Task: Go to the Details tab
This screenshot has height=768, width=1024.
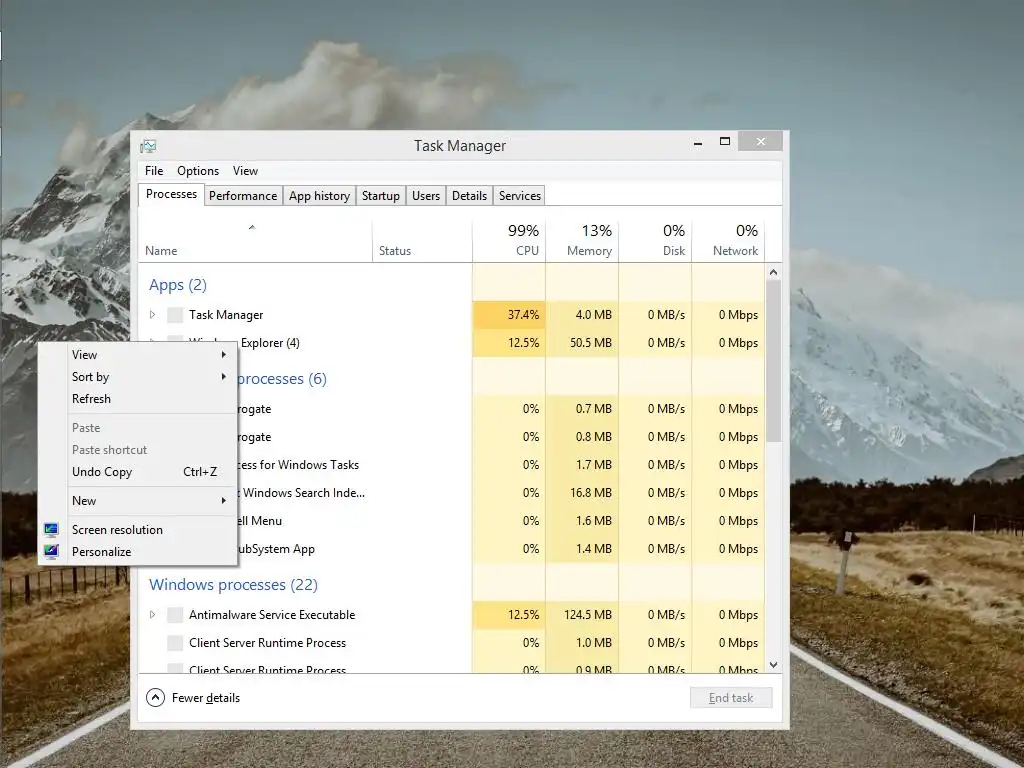Action: coord(470,196)
